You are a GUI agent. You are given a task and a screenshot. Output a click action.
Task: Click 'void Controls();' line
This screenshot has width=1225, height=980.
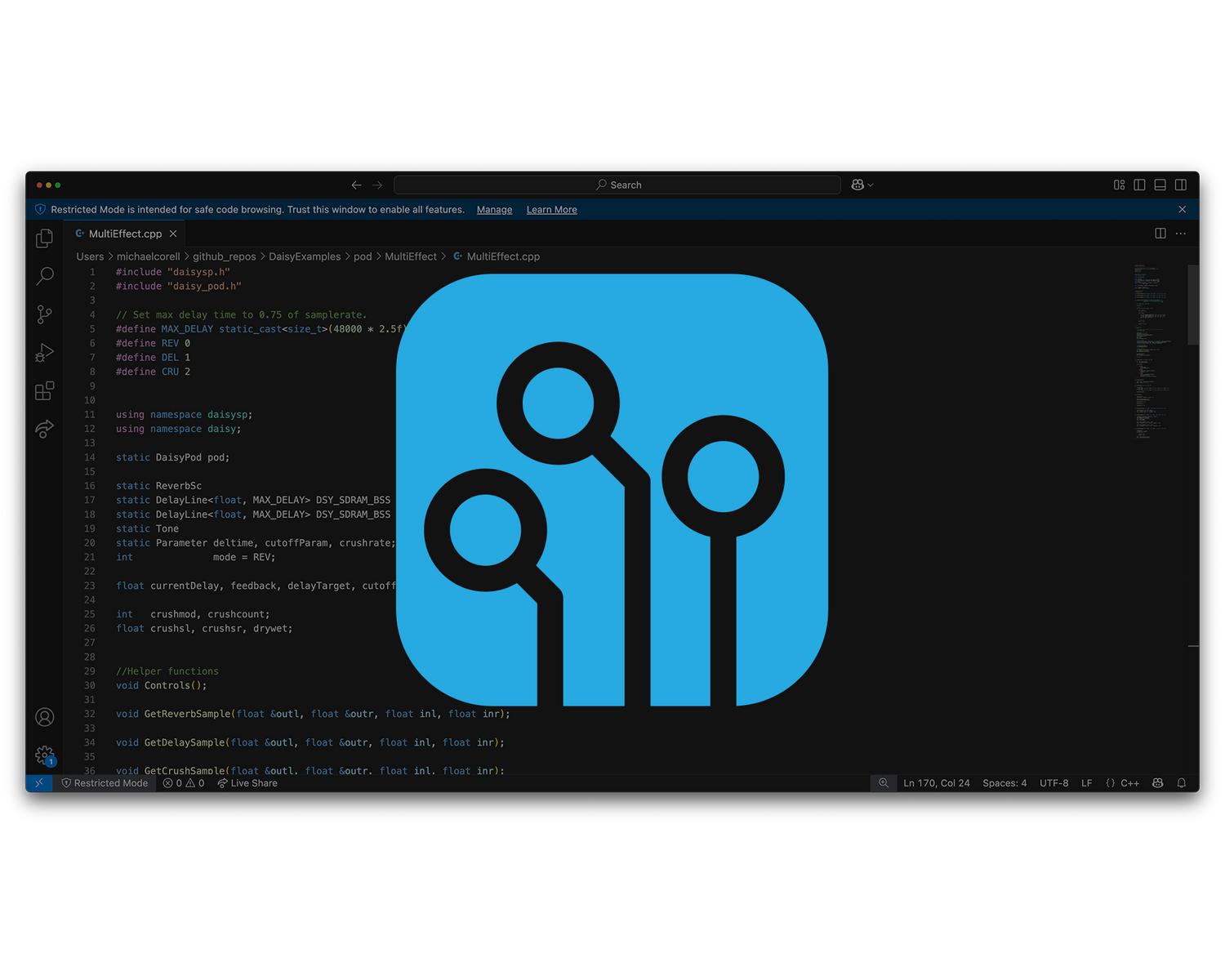(x=161, y=685)
